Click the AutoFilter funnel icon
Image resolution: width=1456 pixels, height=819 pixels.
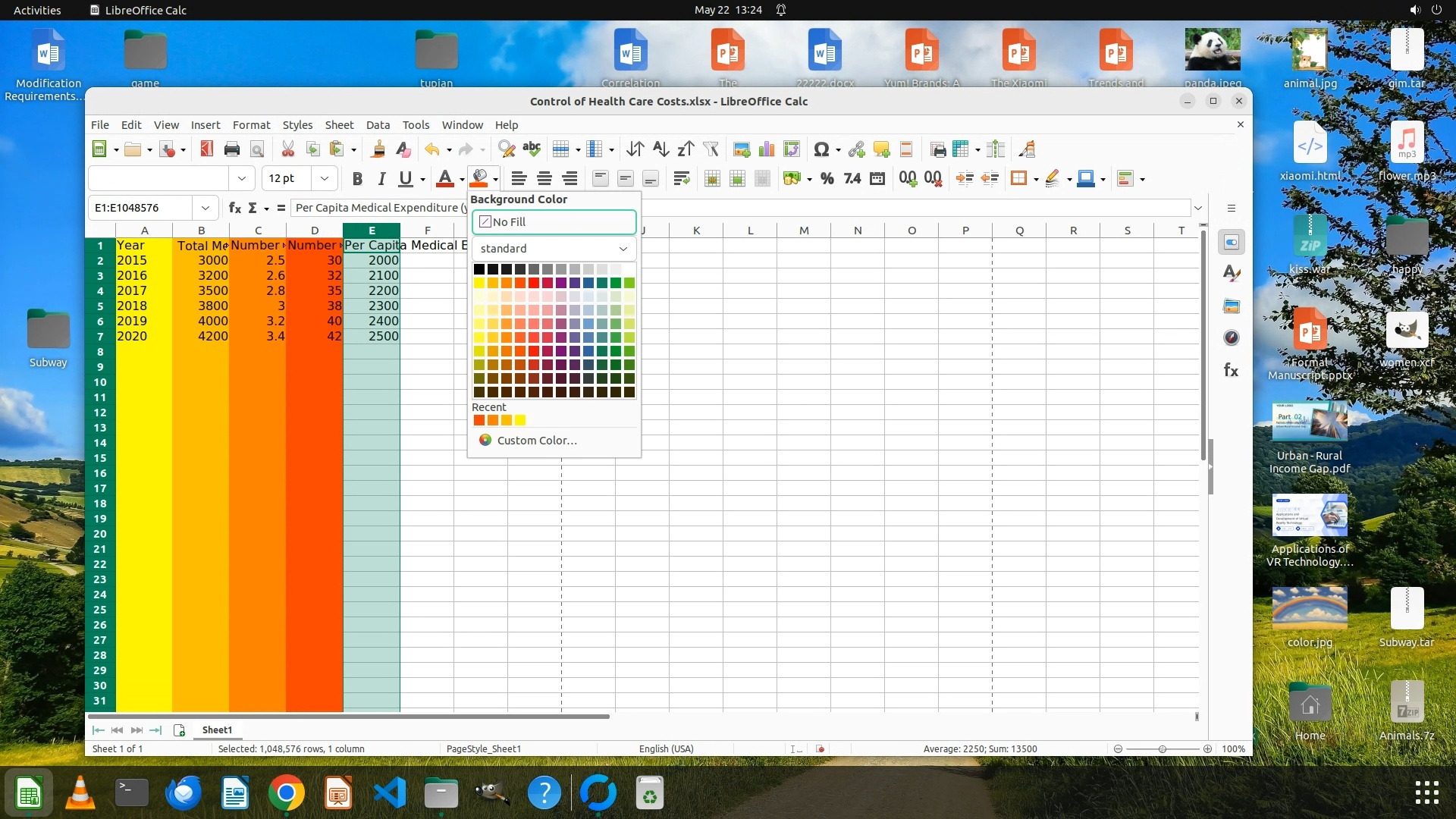pos(711,149)
